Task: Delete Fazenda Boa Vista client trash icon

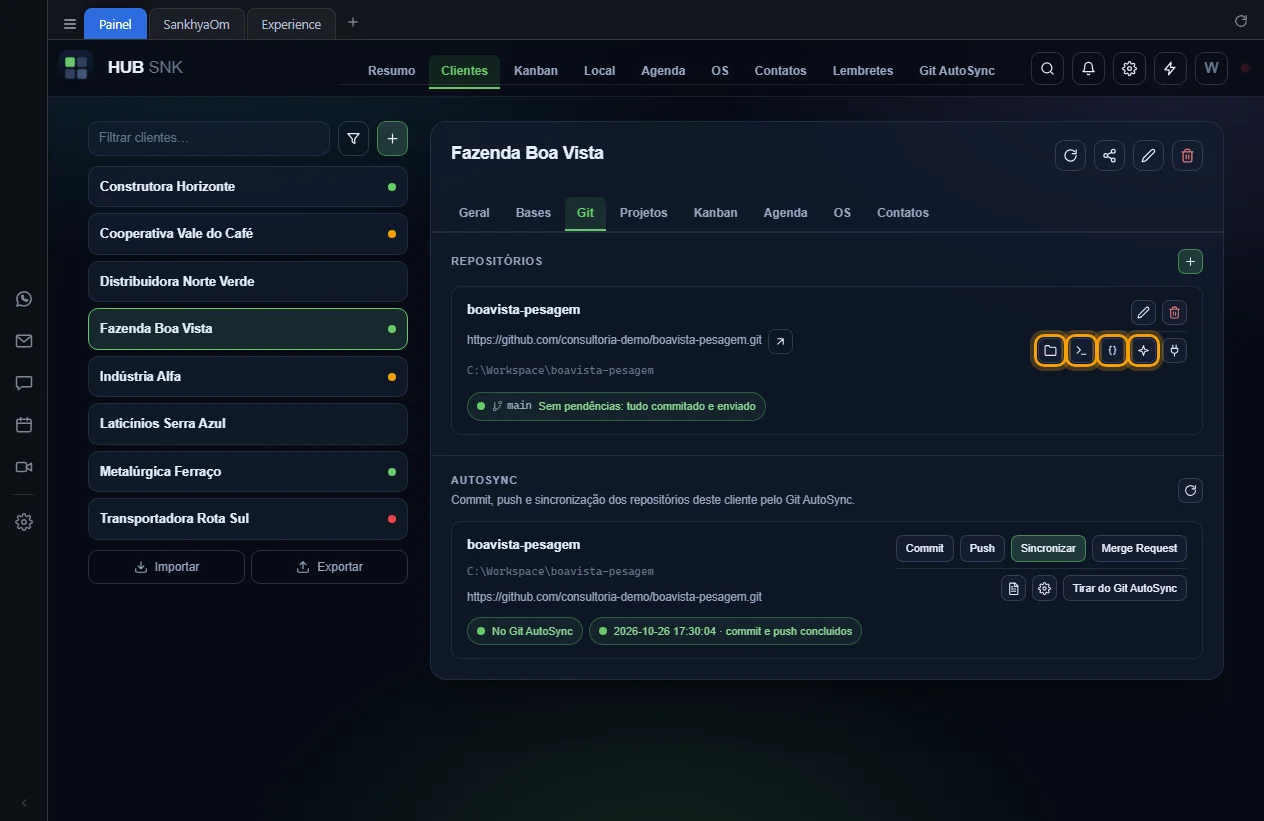Action: pos(1187,155)
